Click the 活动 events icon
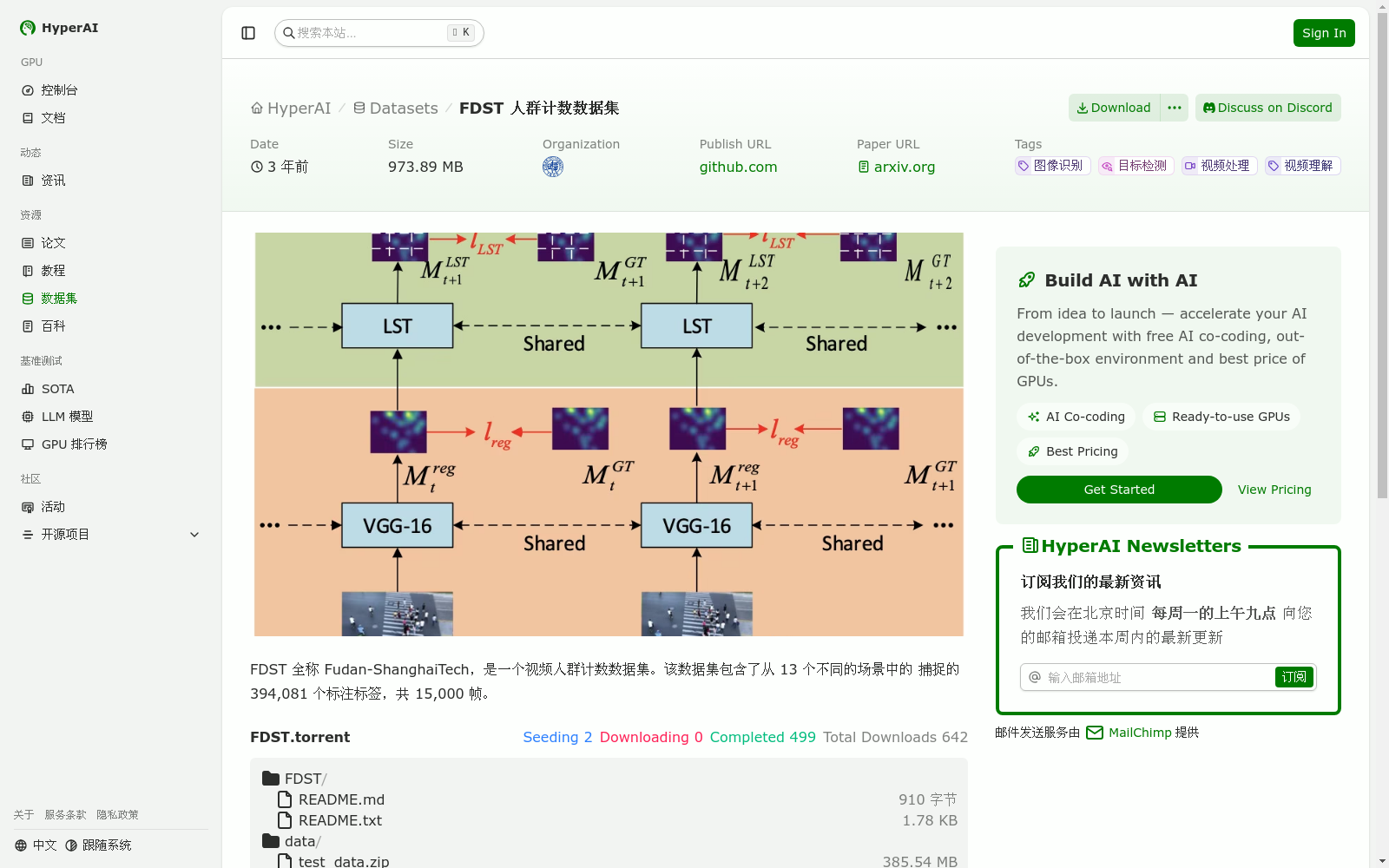The width and height of the screenshot is (1389, 868). pos(28,507)
